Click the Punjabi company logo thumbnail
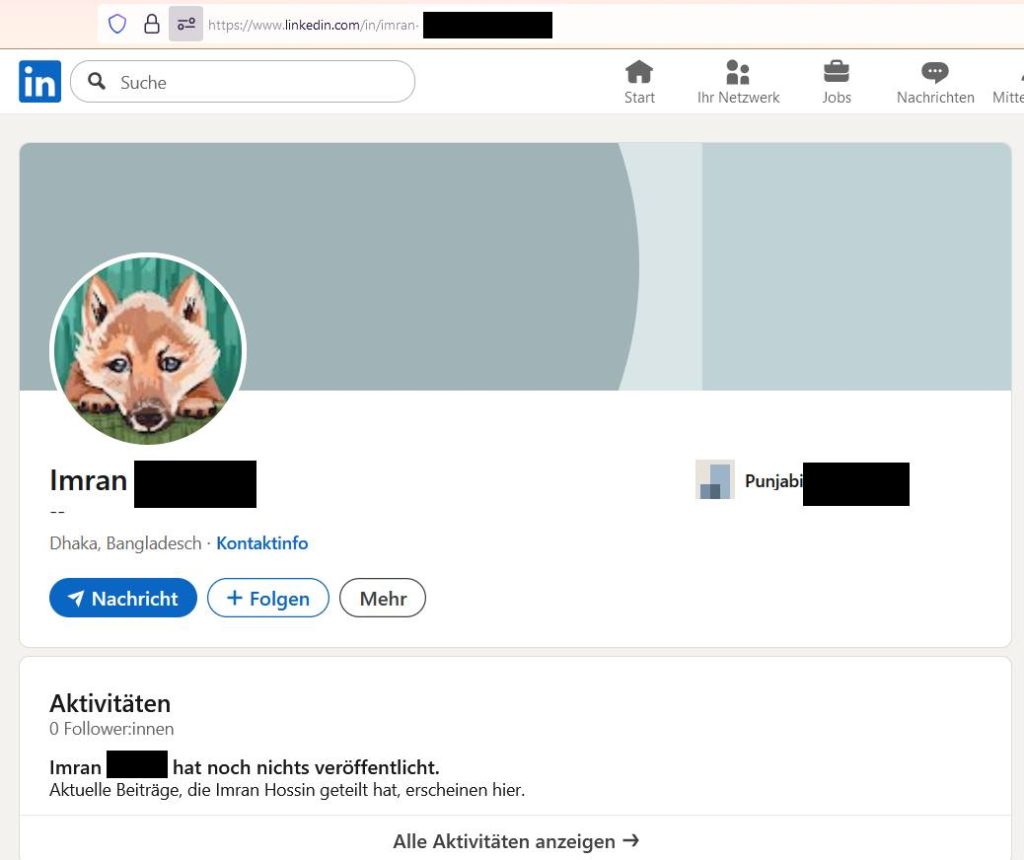Image resolution: width=1024 pixels, height=860 pixels. coord(715,480)
